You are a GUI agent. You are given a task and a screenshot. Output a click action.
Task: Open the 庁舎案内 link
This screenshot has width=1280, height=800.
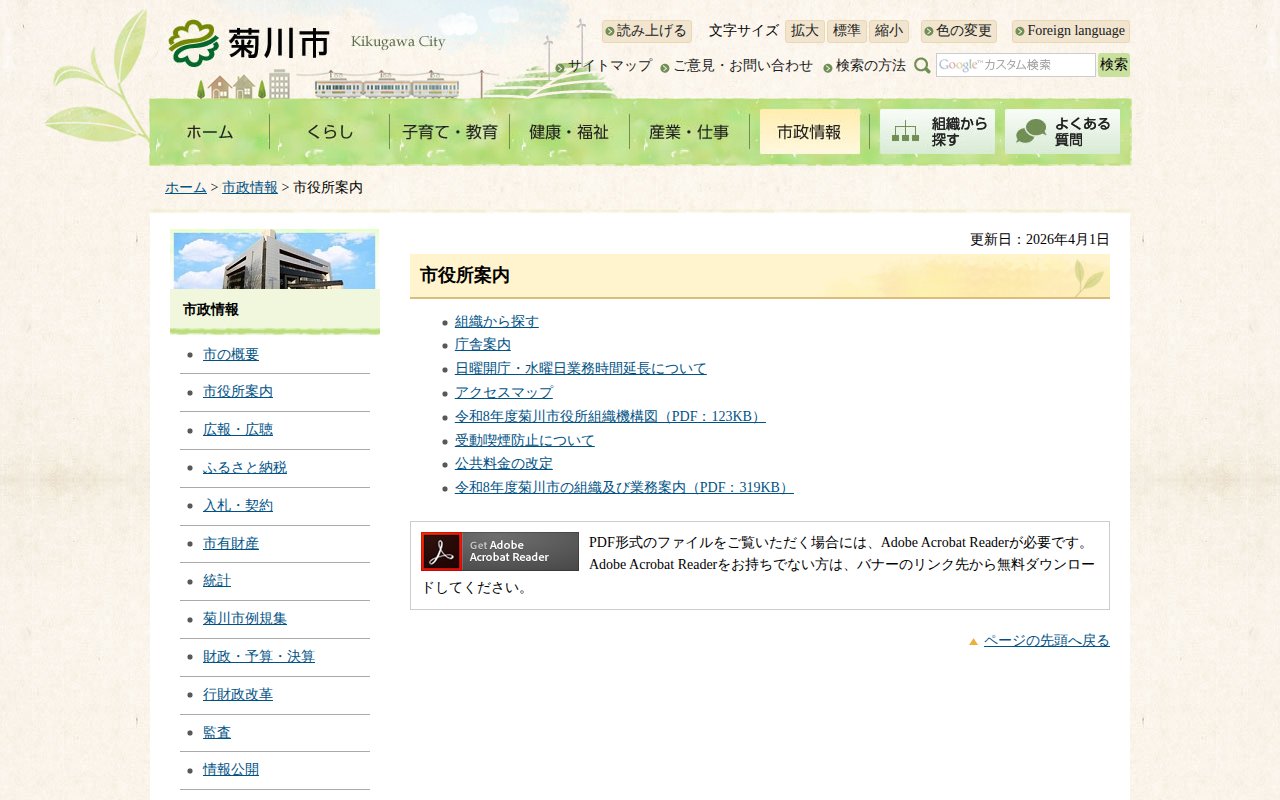[483, 345]
